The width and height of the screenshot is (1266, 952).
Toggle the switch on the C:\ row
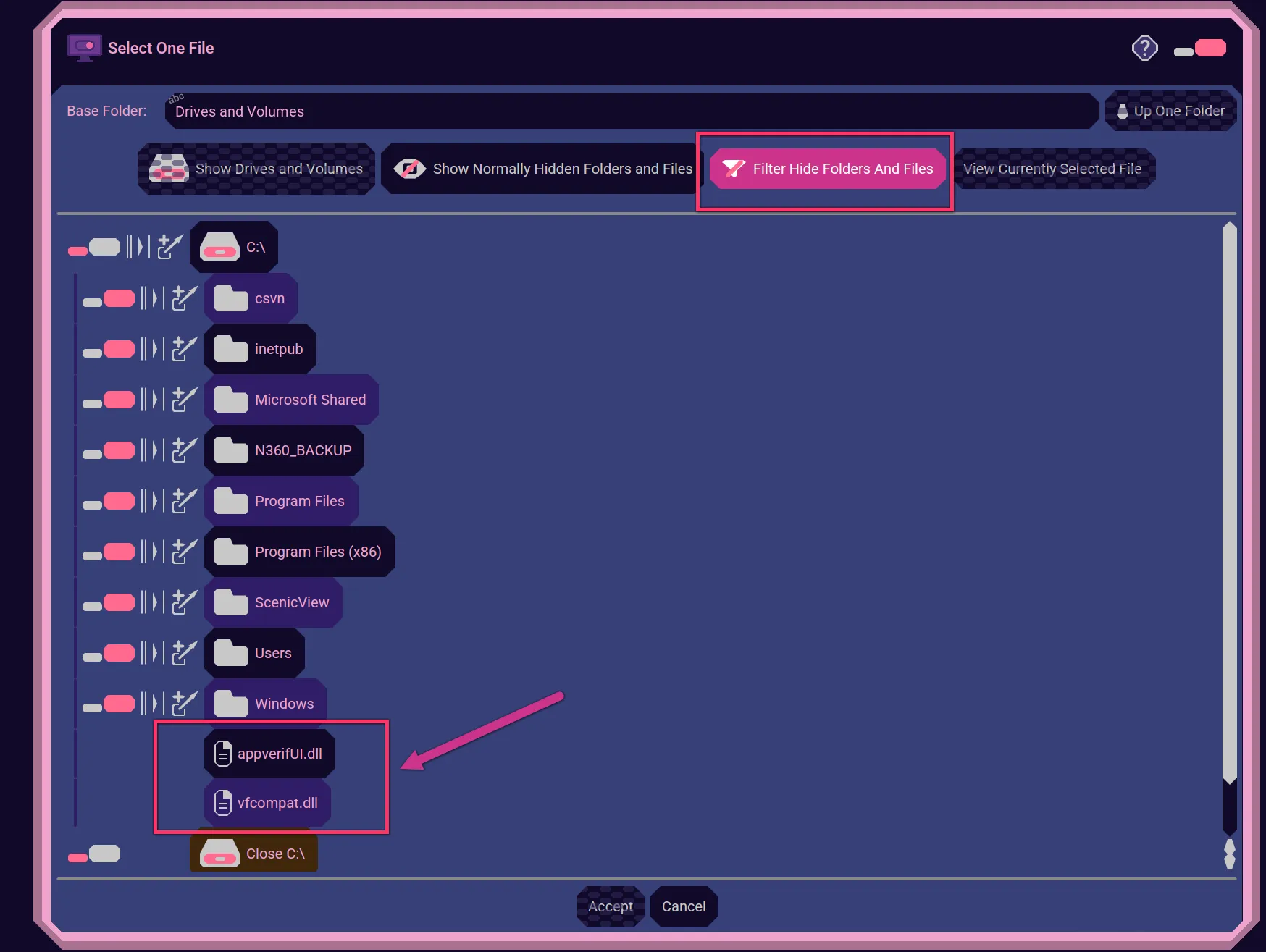(94, 248)
